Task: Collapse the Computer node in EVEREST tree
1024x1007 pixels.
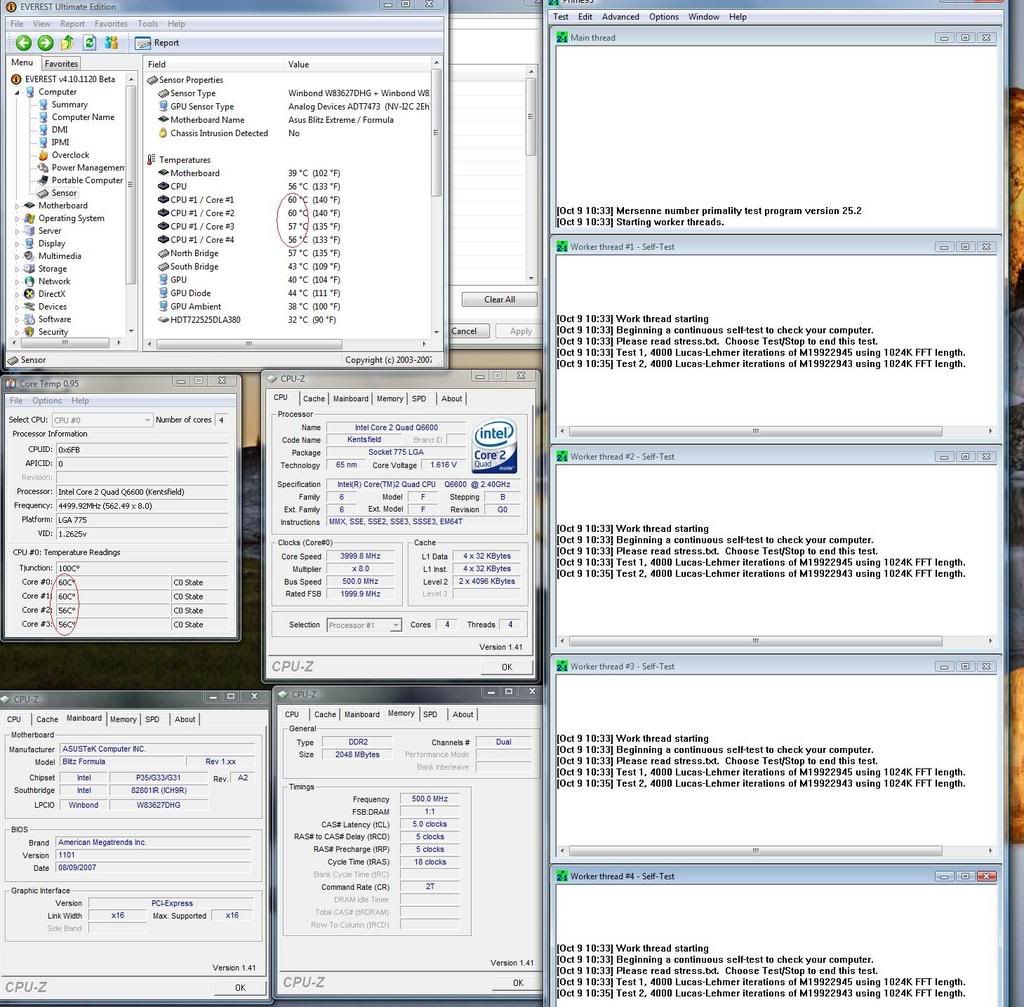Action: [x=17, y=93]
